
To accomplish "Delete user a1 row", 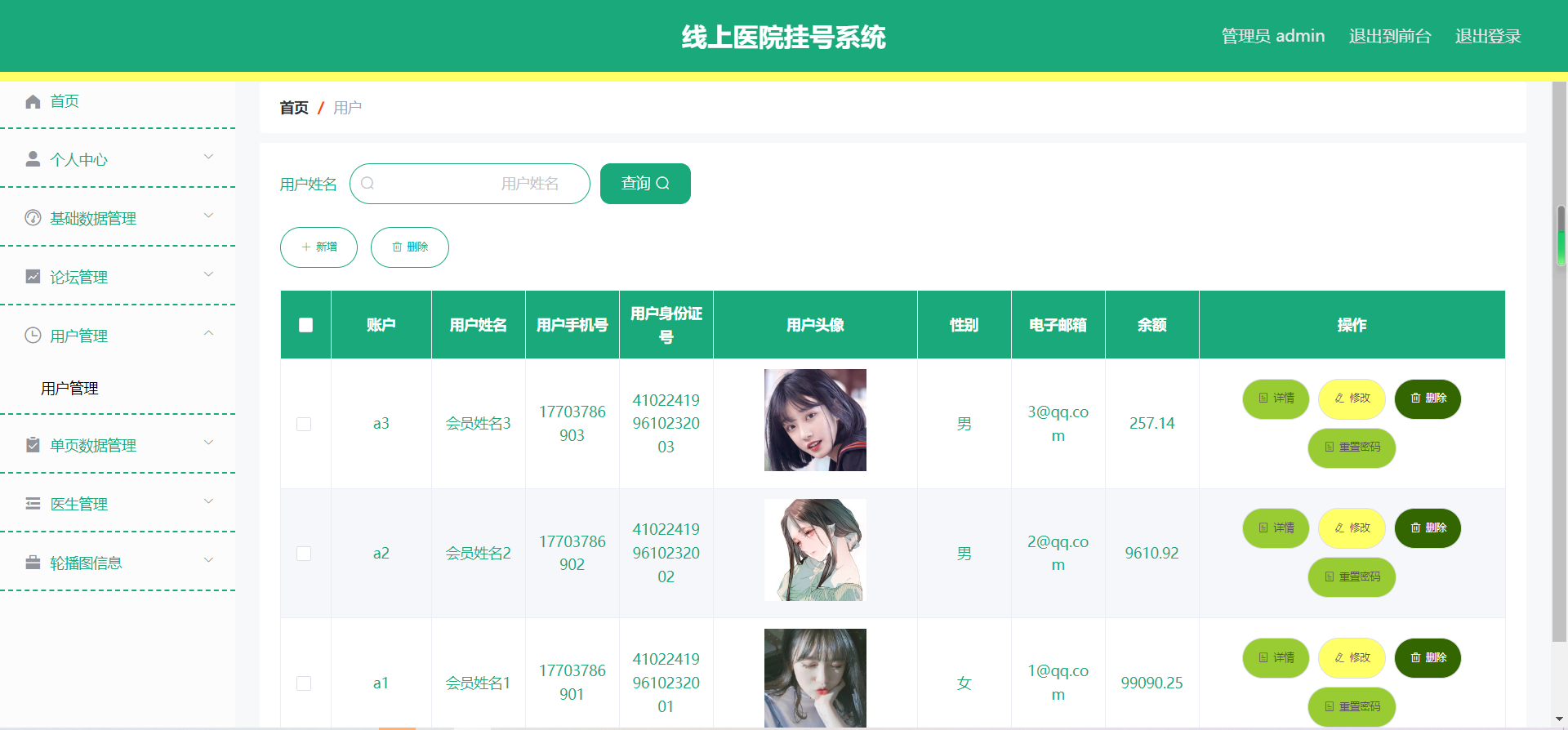I will click(1428, 658).
